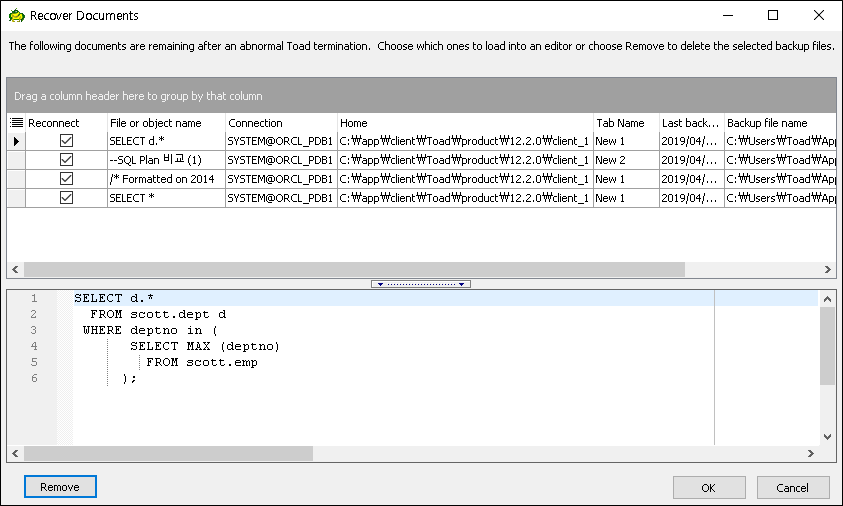This screenshot has height=506, width=843.
Task: Click the grid's horizontal scrollbar thumb
Action: point(354,270)
